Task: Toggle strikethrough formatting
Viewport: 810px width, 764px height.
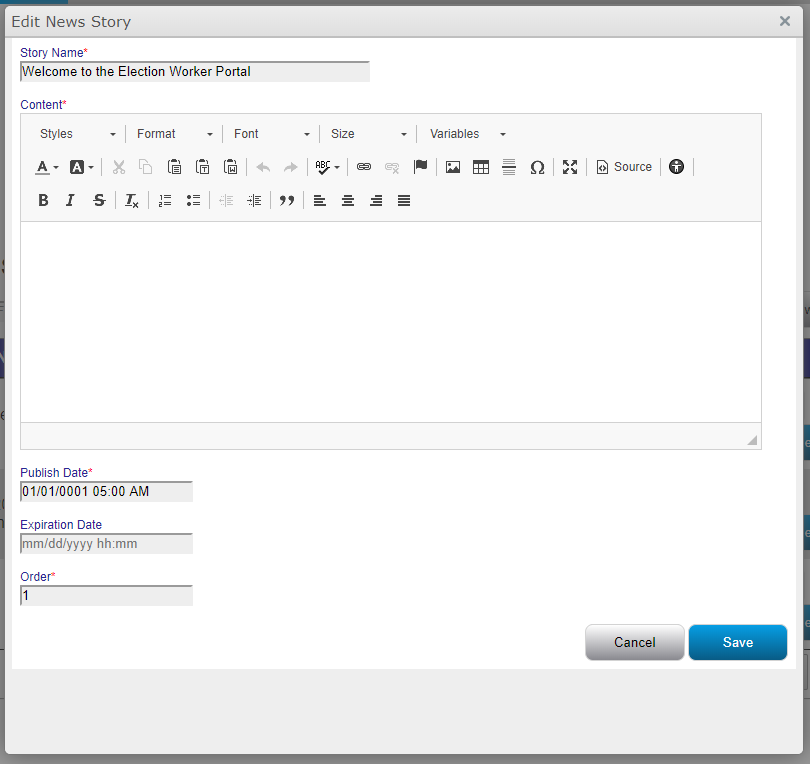Action: pos(98,200)
